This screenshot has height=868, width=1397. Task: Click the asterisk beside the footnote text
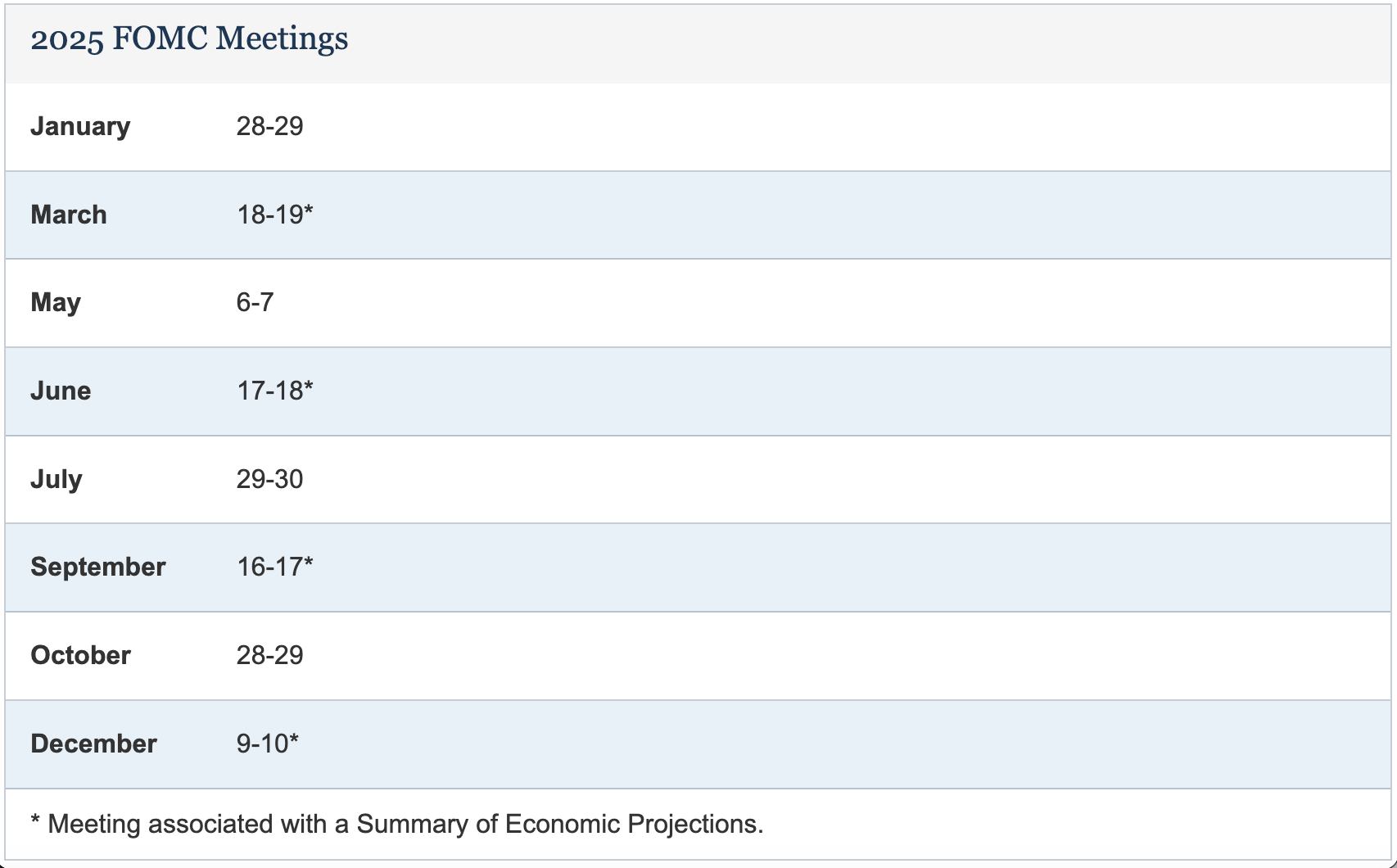35,820
